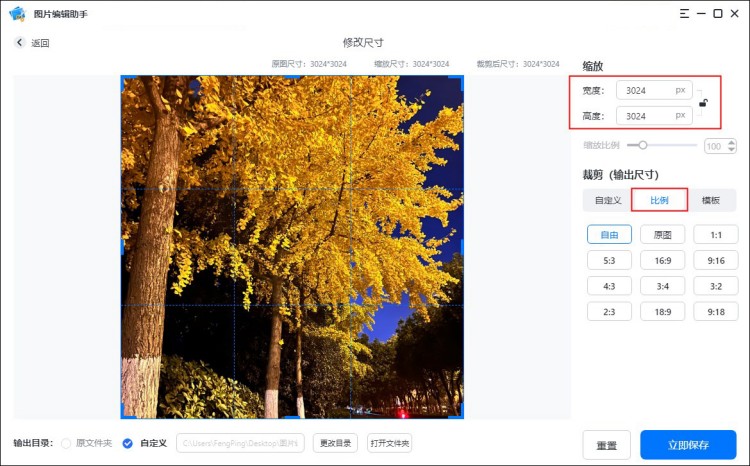Click the 高度 height input field
The image size is (750, 466).
tap(654, 116)
